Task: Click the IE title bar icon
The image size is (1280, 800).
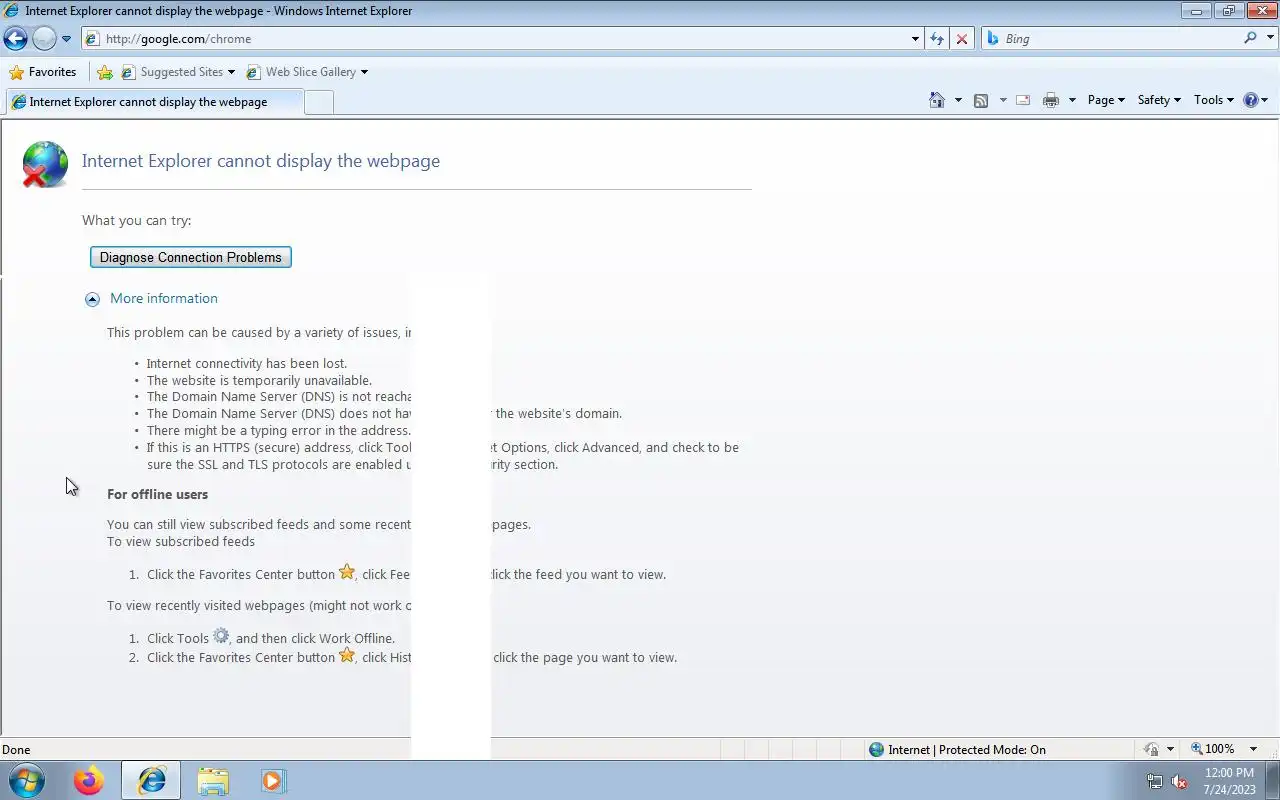Action: (11, 11)
